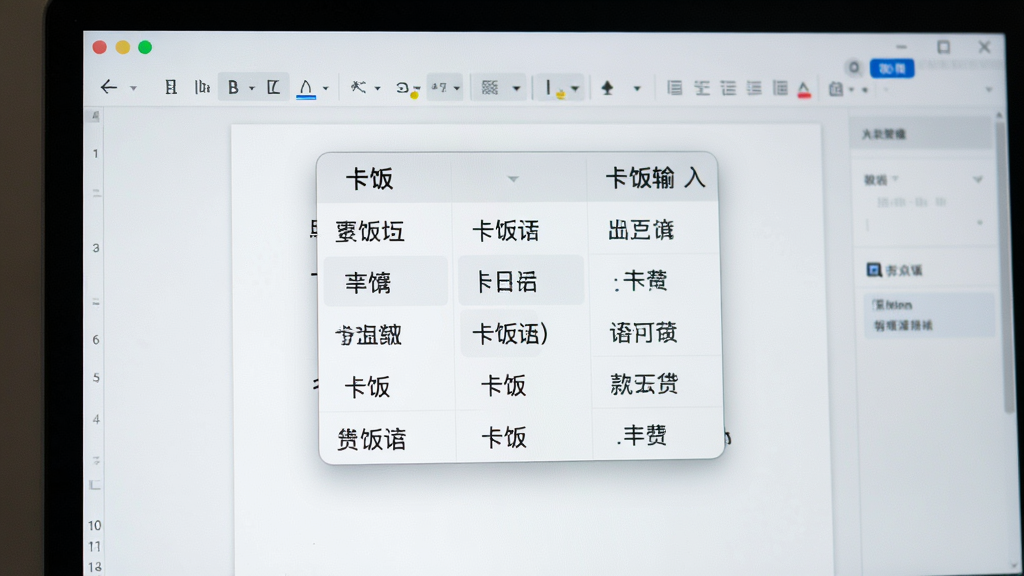
Task: Click the vertical line highlighter icon
Action: [554, 89]
